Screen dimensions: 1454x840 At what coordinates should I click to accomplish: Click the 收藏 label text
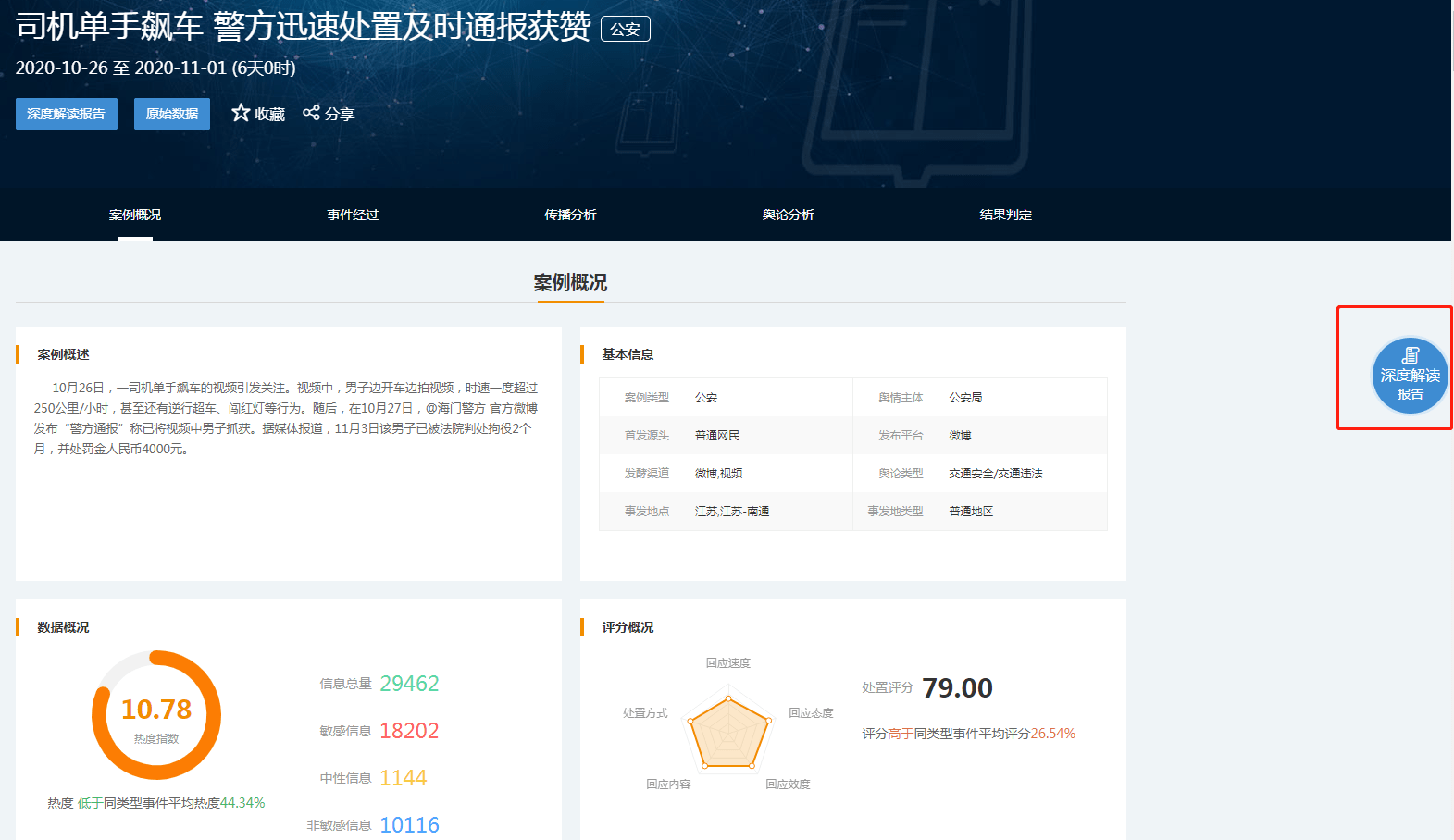[x=270, y=114]
